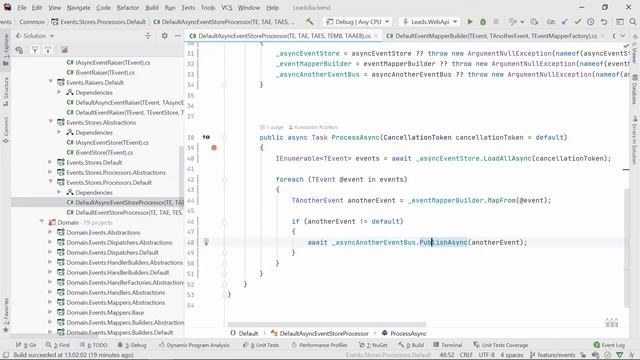This screenshot has height=360, width=640.
Task: Click the grayed-out Stop button
Action: pos(496,22)
